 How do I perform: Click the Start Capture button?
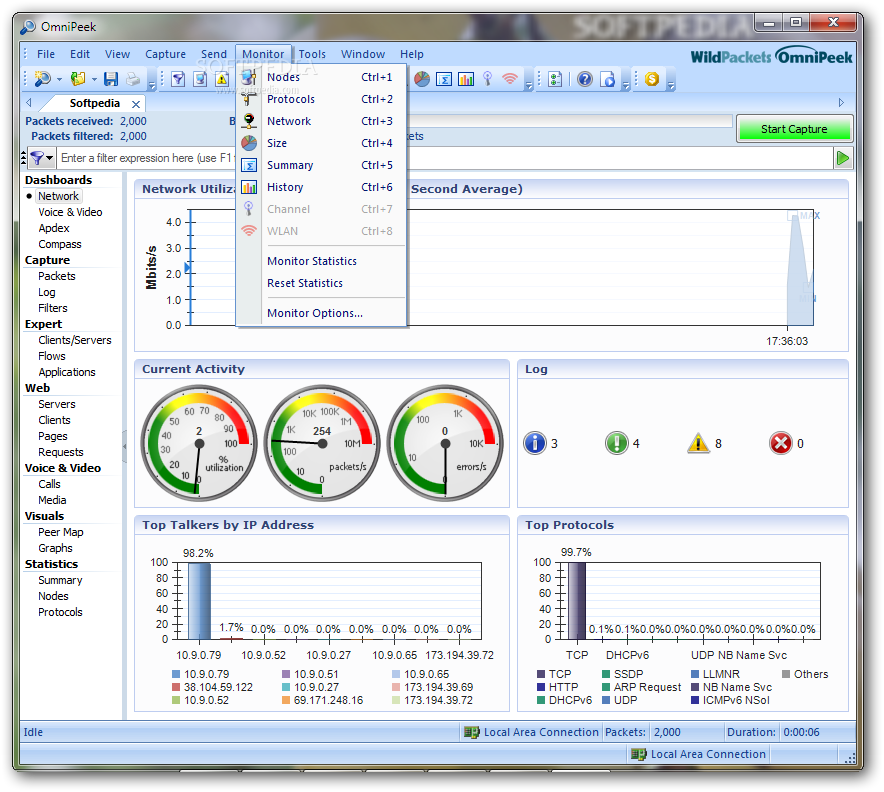pos(794,129)
